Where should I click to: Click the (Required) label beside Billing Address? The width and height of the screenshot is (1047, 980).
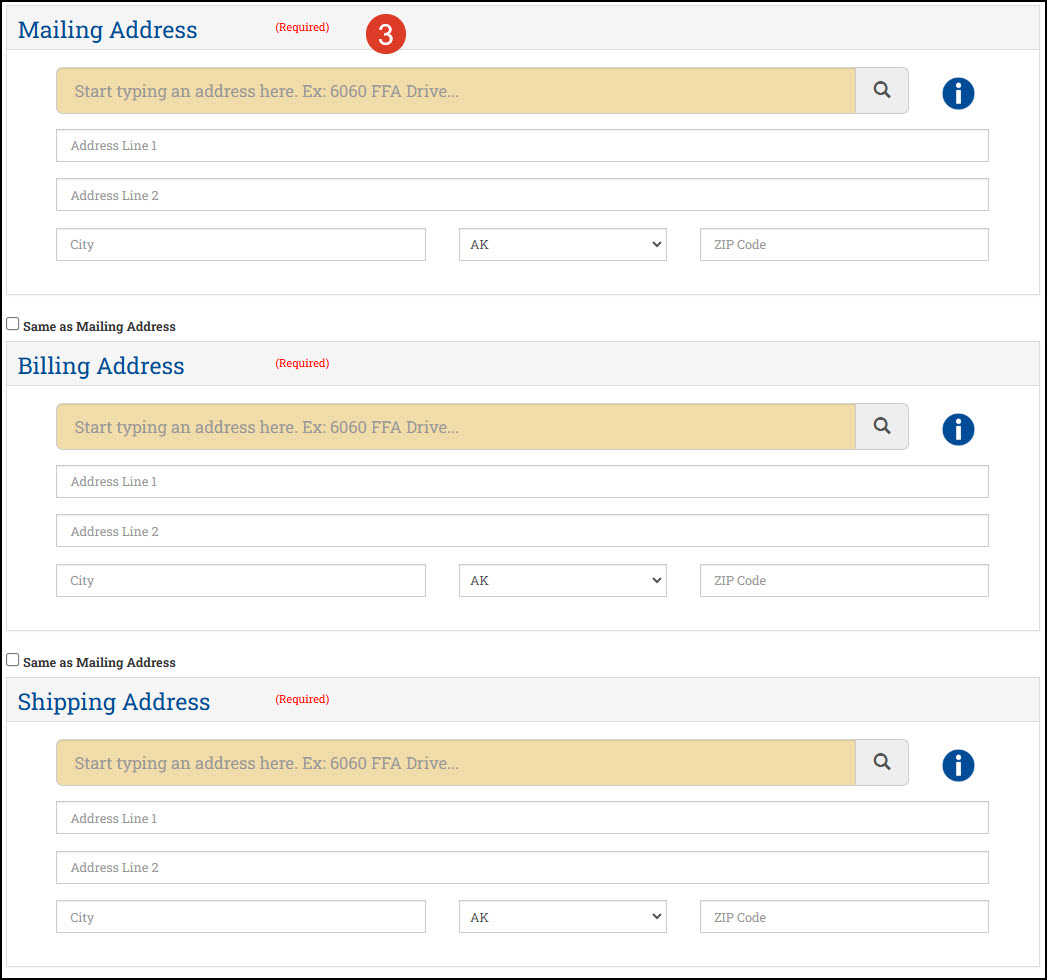[302, 363]
